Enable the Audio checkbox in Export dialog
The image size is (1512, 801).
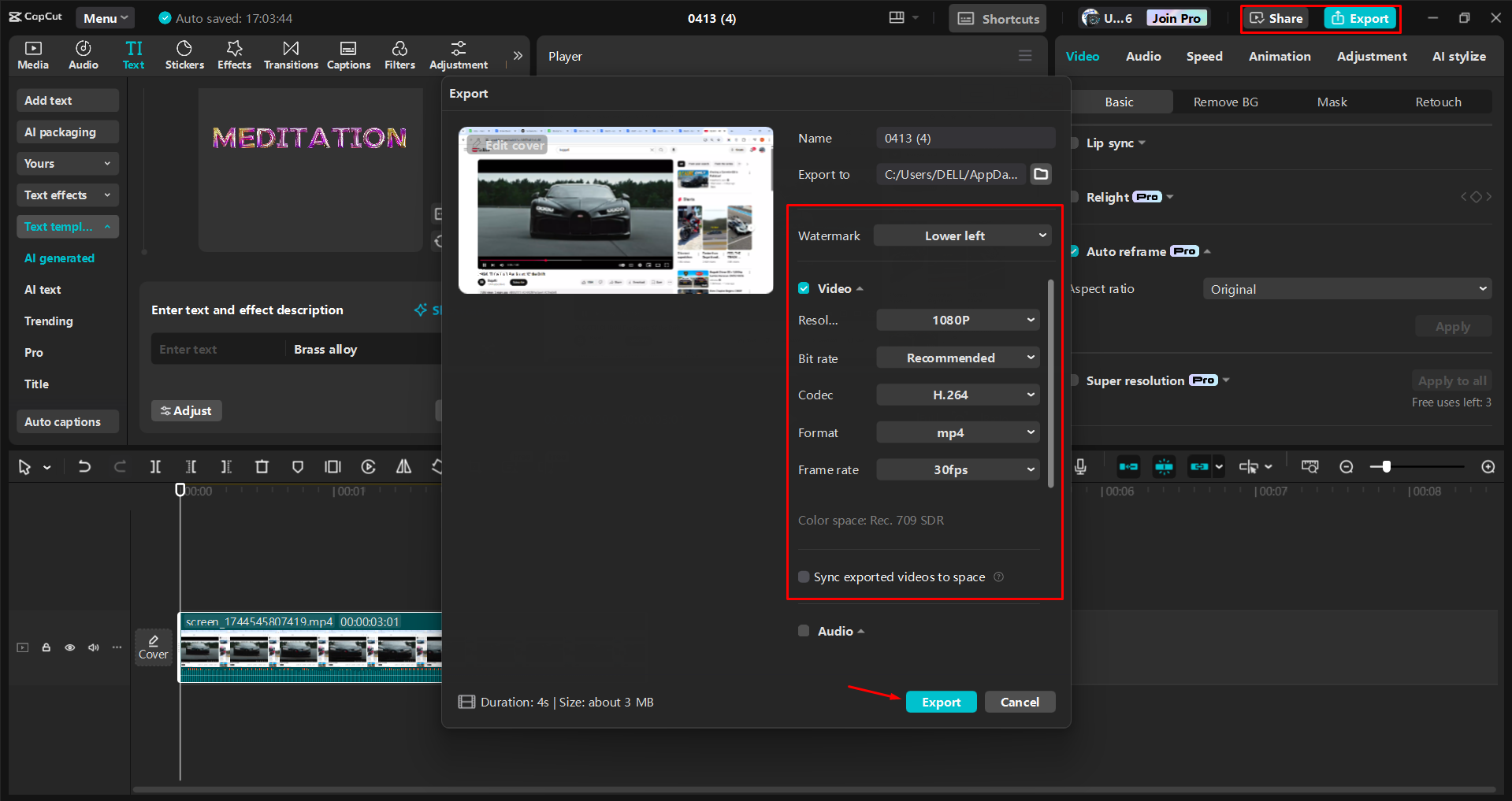click(804, 631)
